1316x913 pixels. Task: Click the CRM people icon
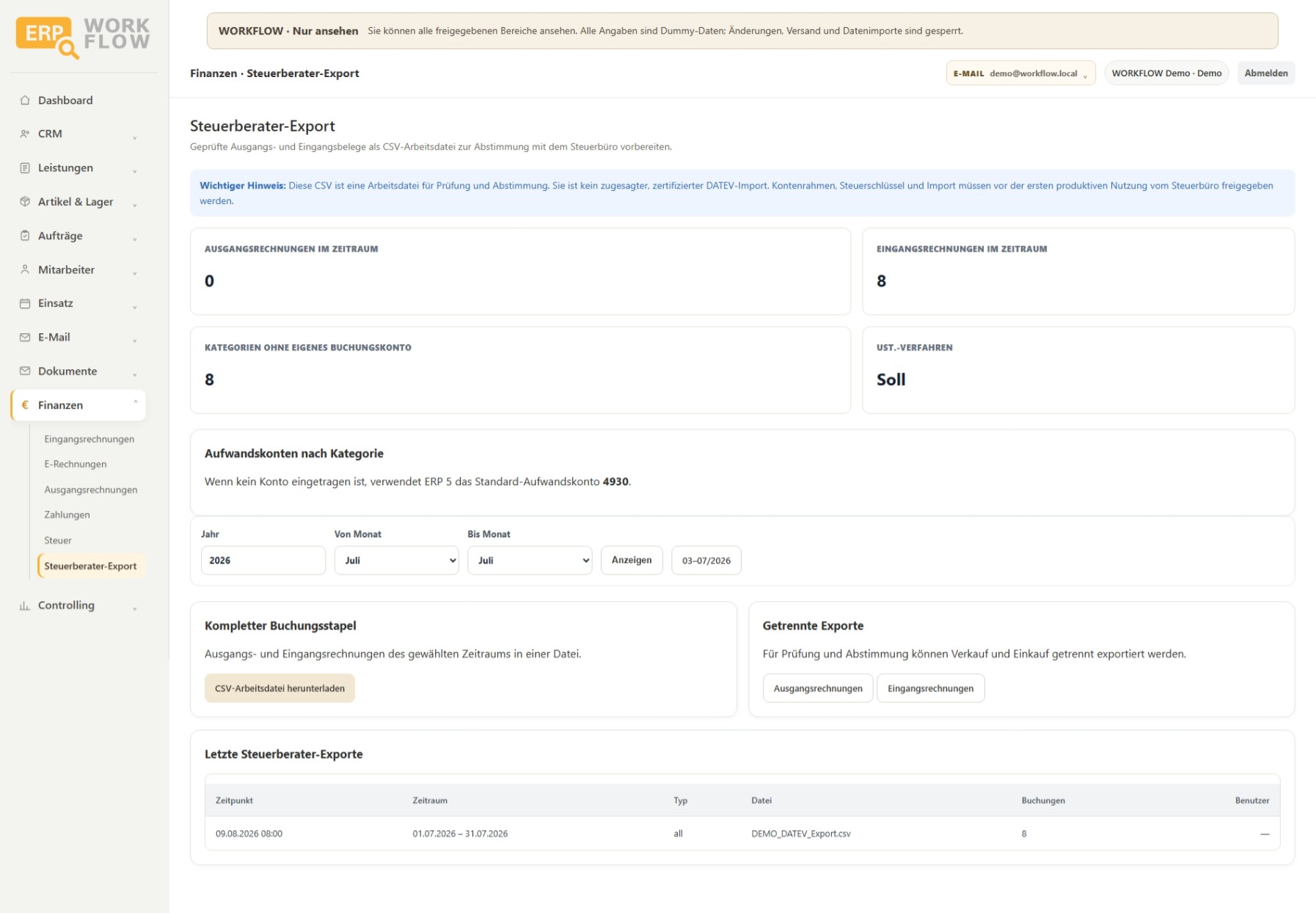pos(25,134)
